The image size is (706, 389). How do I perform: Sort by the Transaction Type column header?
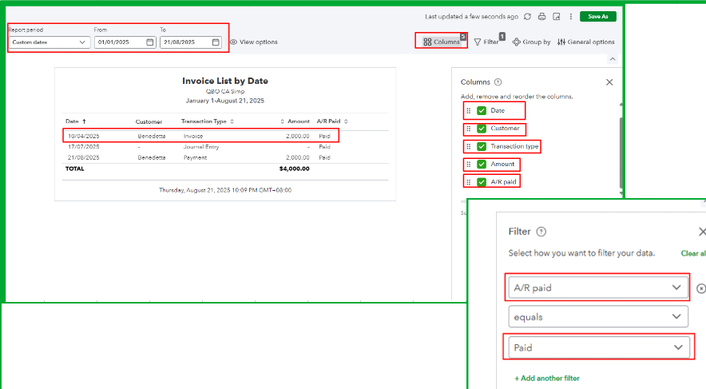point(208,122)
